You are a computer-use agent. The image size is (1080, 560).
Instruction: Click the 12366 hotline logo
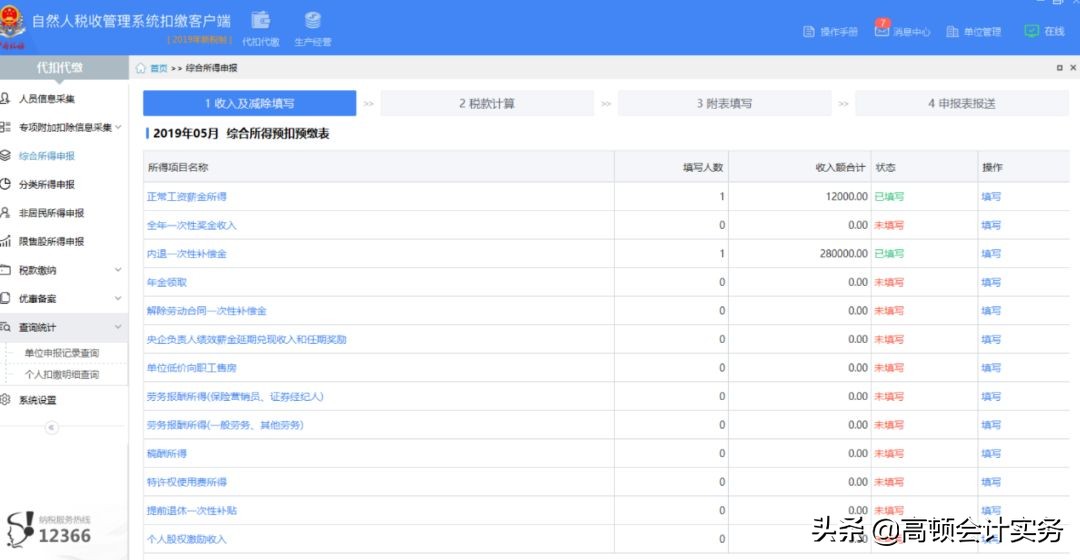(48, 530)
